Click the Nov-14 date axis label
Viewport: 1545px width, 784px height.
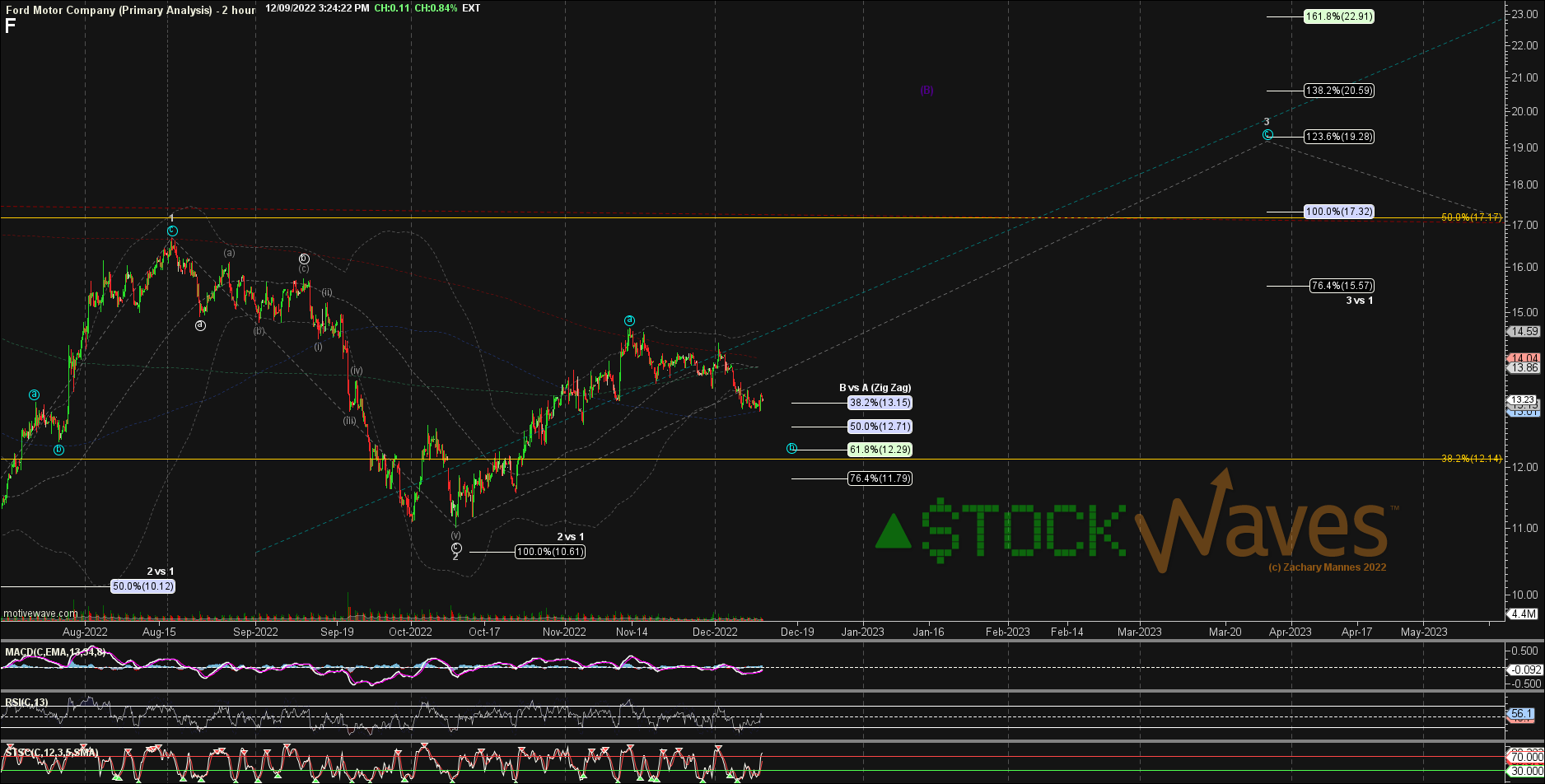pos(632,632)
